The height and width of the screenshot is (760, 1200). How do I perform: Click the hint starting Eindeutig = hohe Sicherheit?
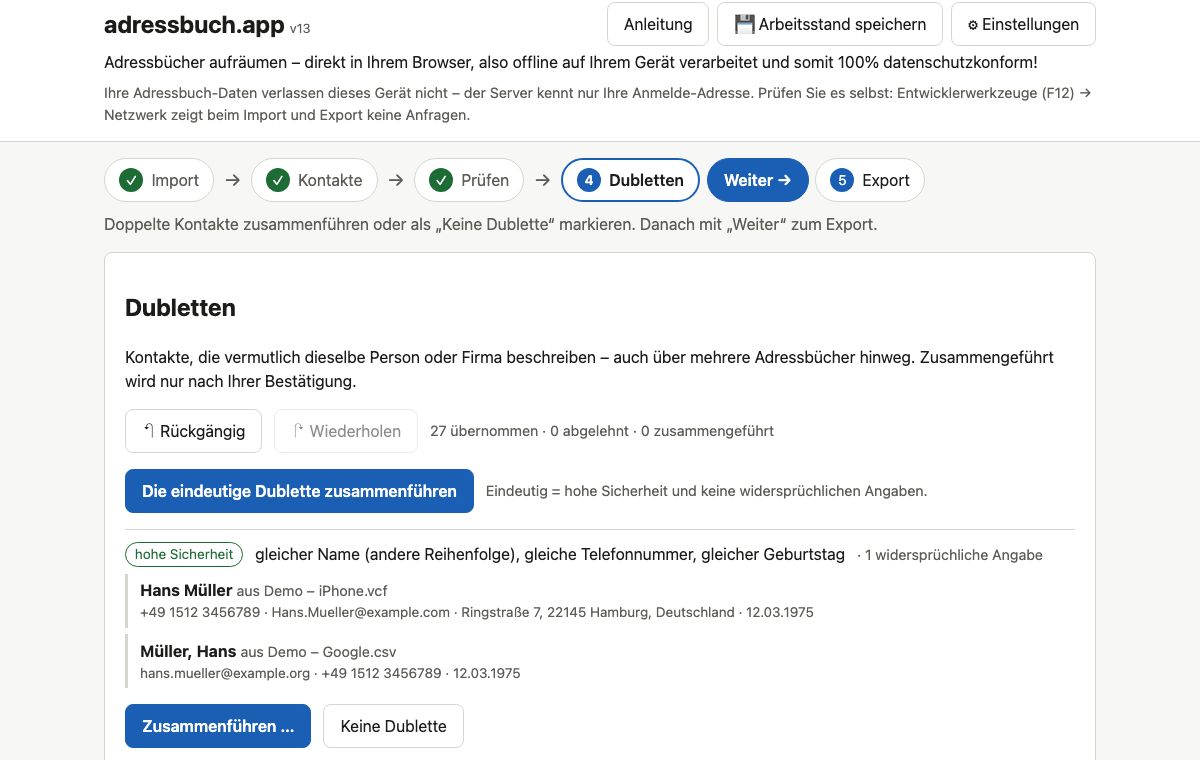[x=707, y=491]
